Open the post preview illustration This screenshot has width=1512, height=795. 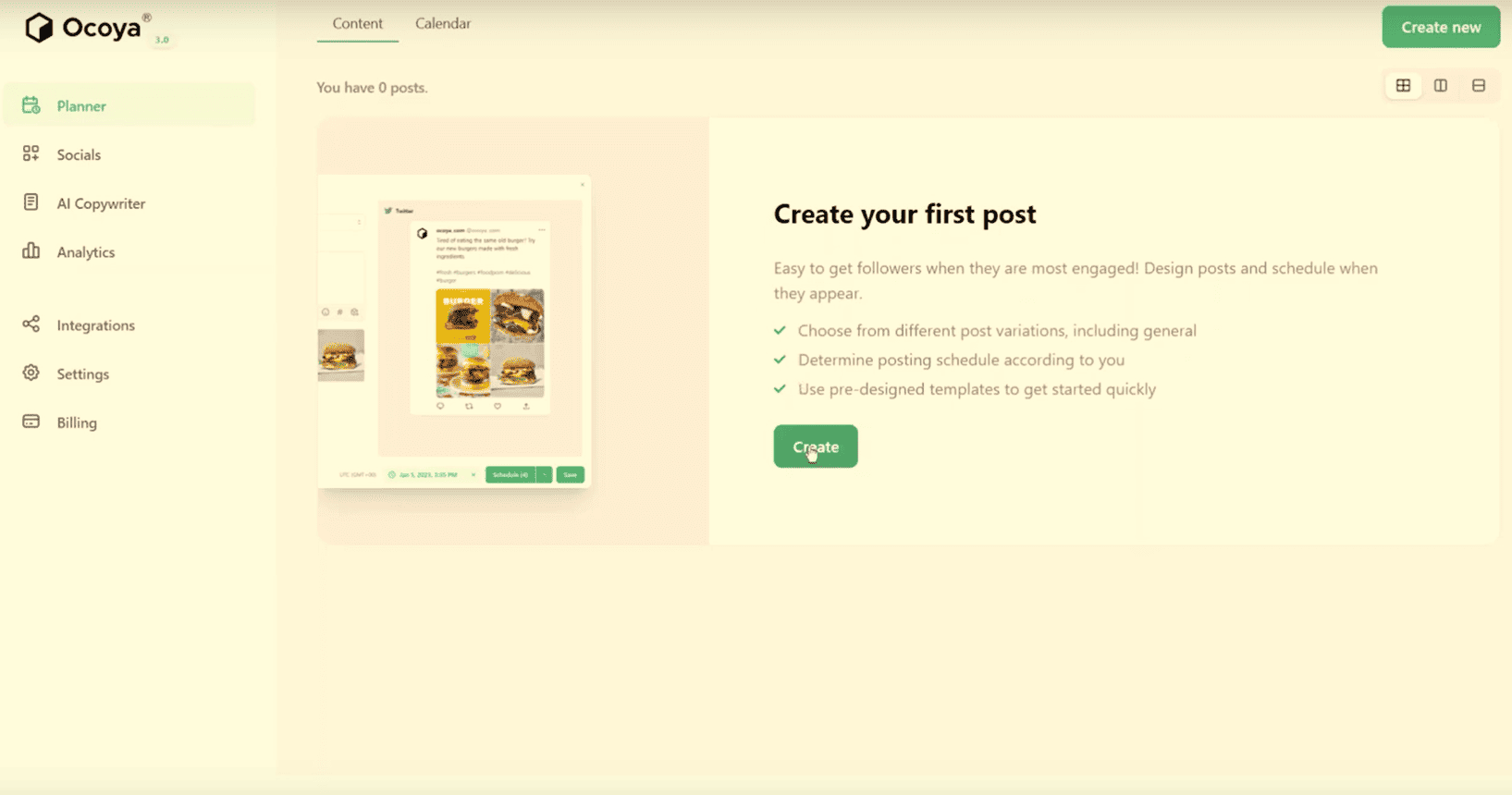pyautogui.click(x=454, y=331)
